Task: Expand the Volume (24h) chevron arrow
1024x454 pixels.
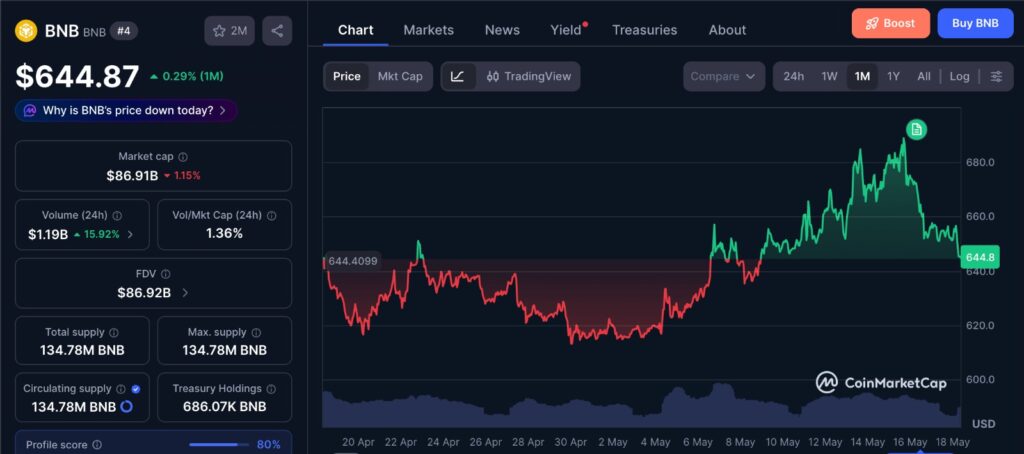Action: tap(130, 235)
